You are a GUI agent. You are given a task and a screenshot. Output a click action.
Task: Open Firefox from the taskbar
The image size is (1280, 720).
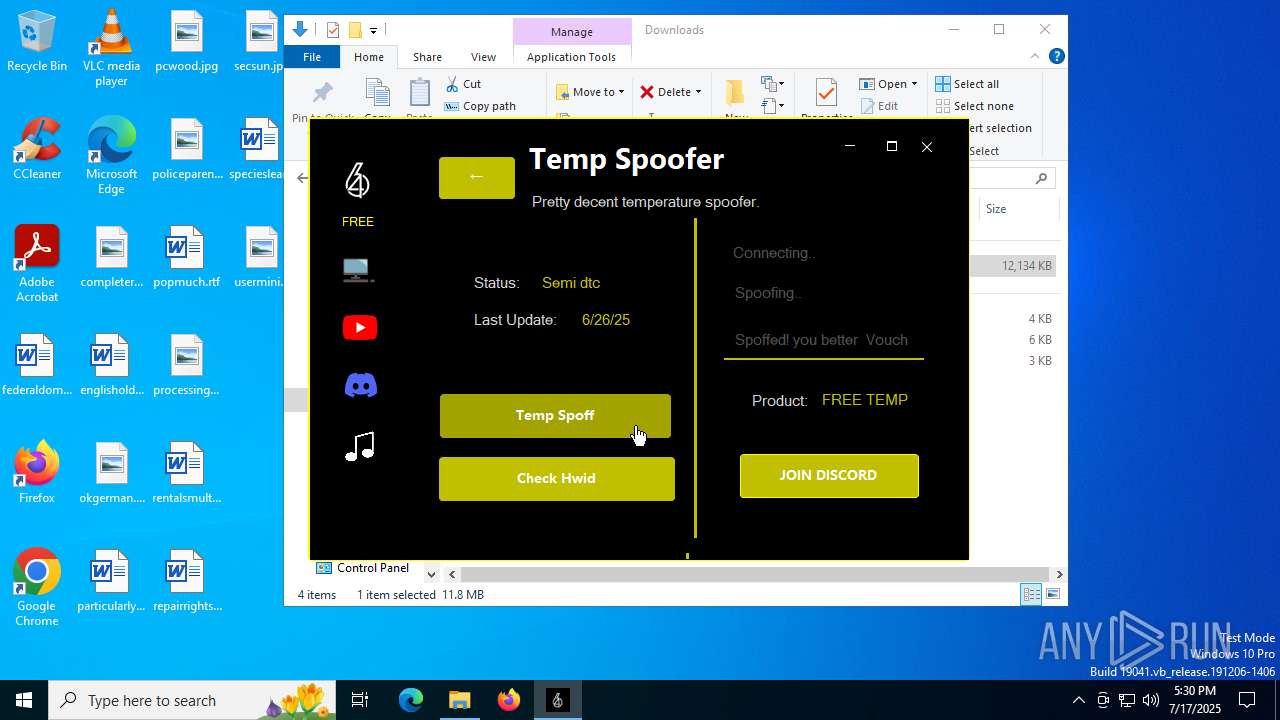[508, 700]
